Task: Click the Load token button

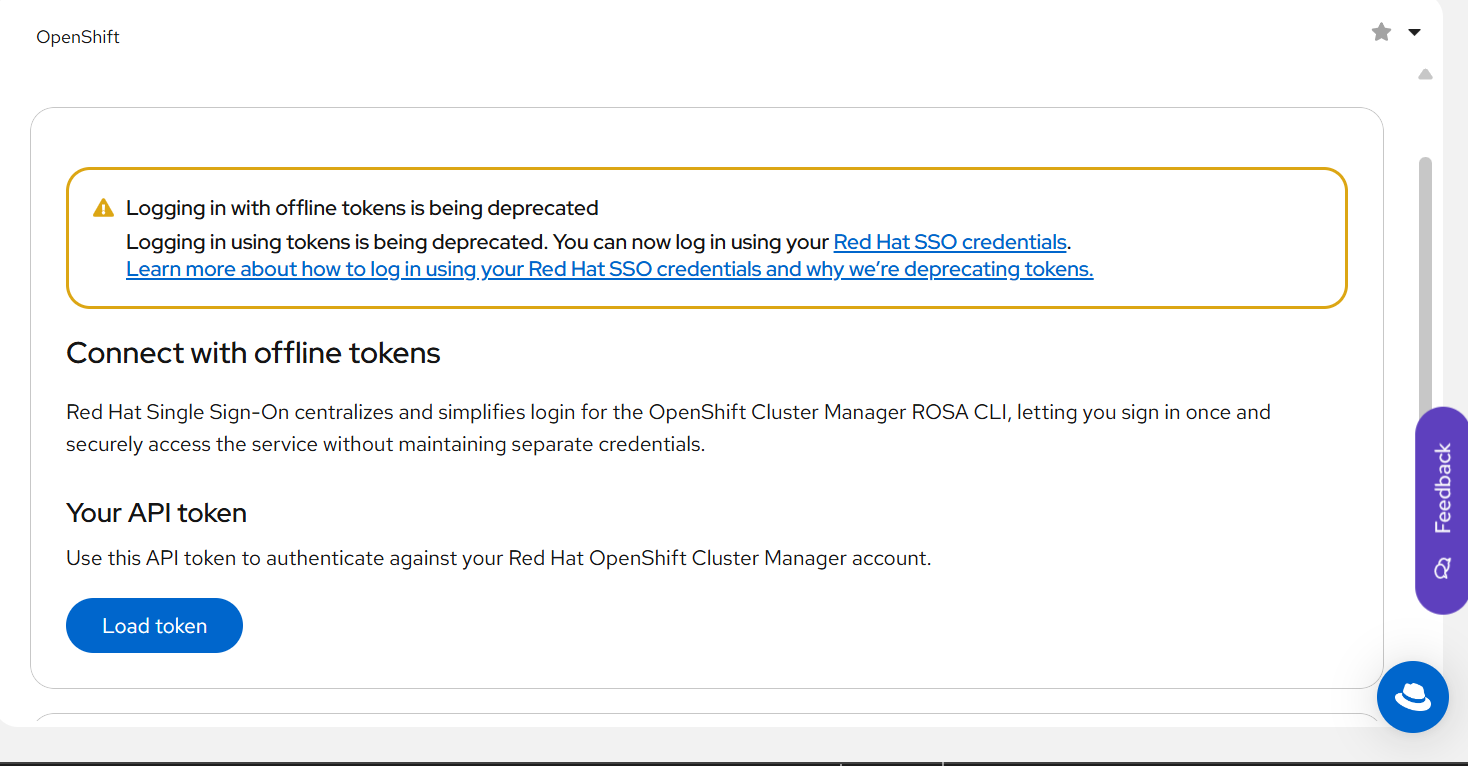Action: click(x=154, y=626)
